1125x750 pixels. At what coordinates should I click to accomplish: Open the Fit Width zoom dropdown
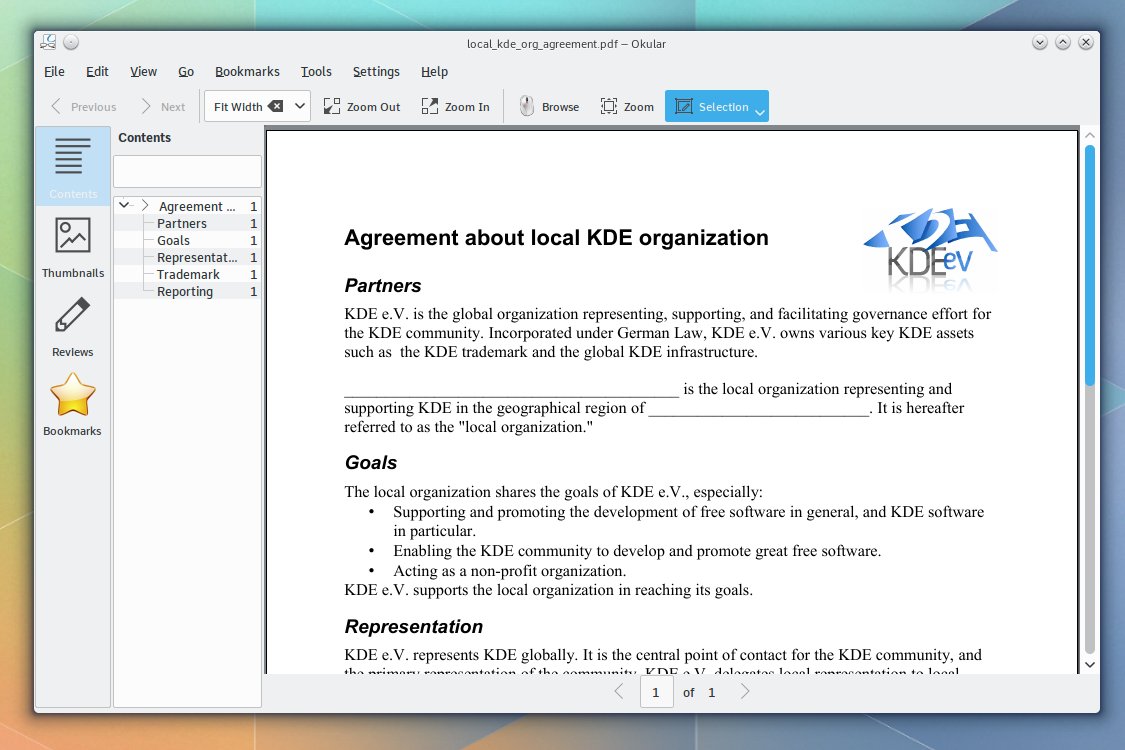point(300,106)
